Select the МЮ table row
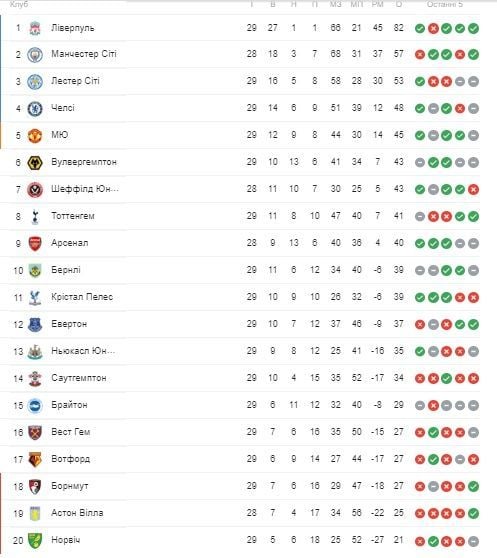The width and height of the screenshot is (497, 558). [240, 135]
